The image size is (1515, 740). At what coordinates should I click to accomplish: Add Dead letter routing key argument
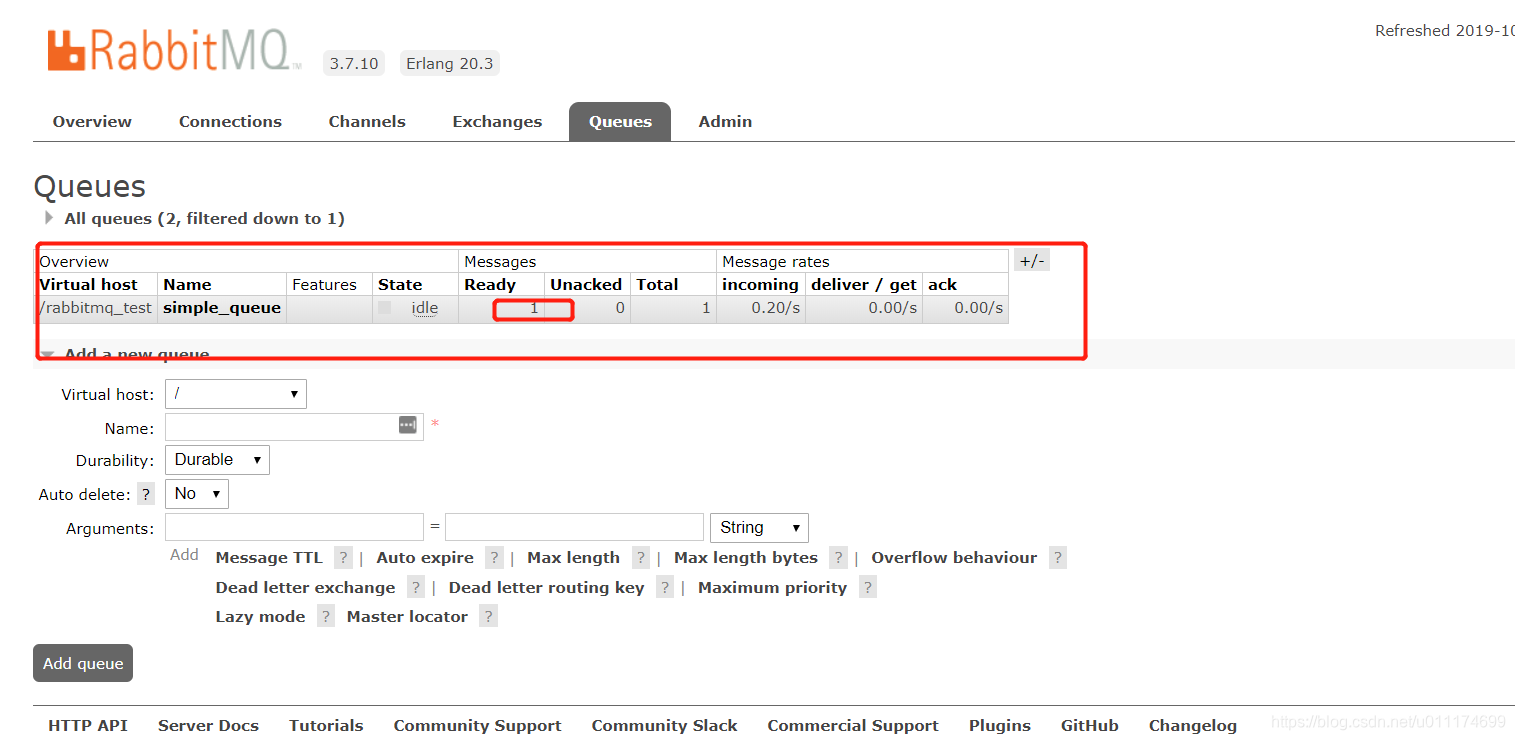click(546, 588)
